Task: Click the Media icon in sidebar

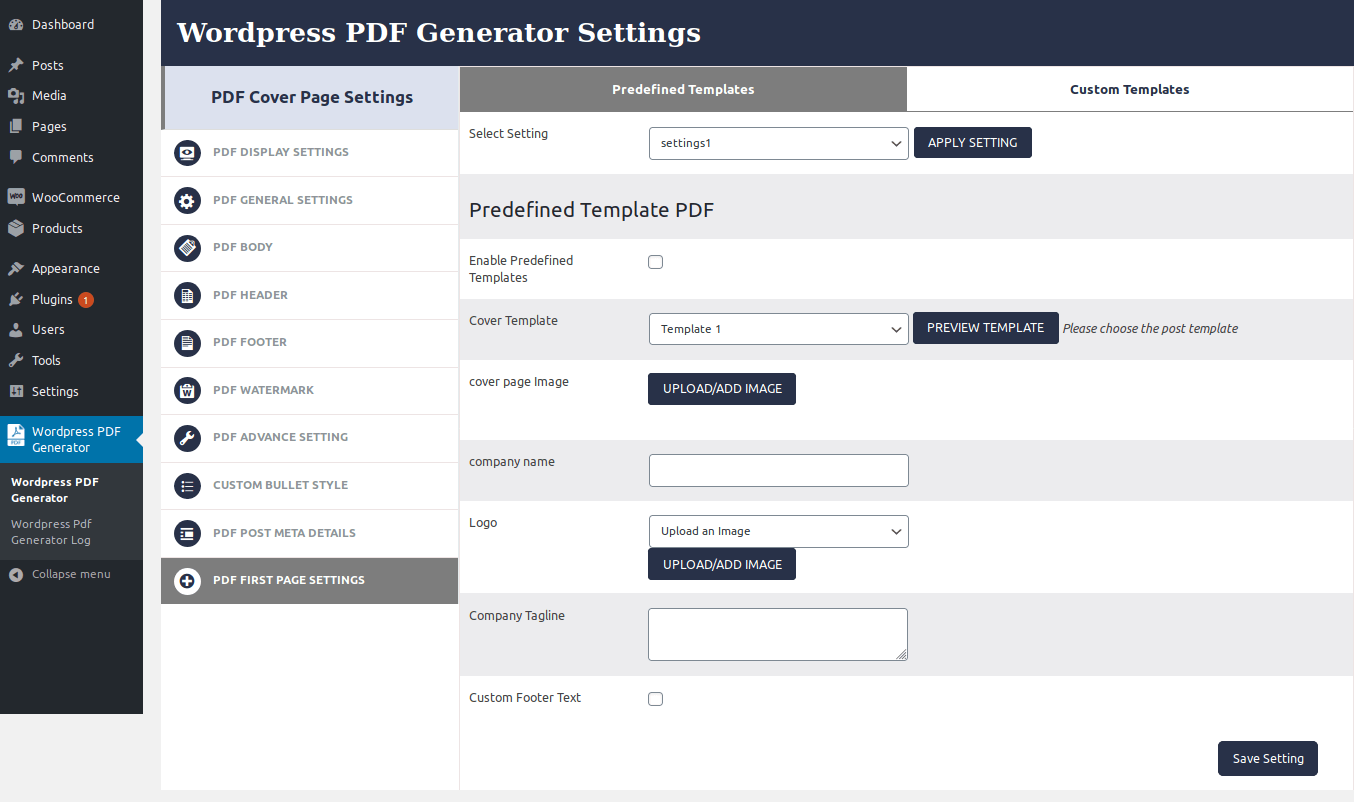Action: click(x=16, y=96)
